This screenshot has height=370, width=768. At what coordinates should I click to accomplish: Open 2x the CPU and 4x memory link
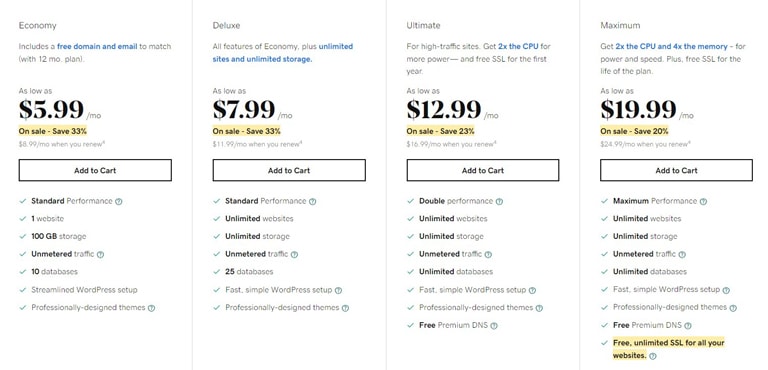(x=672, y=47)
